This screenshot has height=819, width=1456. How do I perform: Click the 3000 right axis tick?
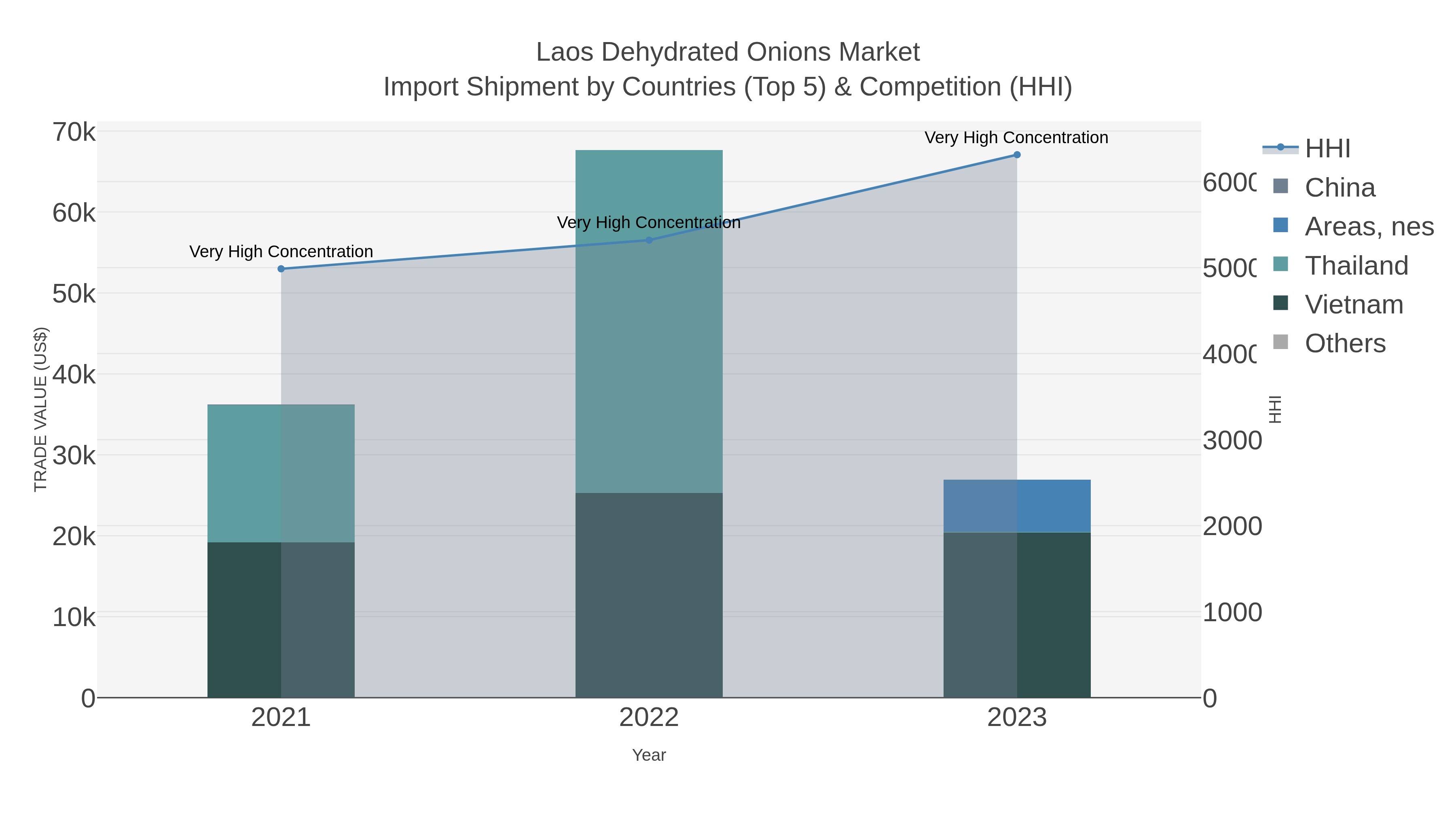tap(1232, 440)
